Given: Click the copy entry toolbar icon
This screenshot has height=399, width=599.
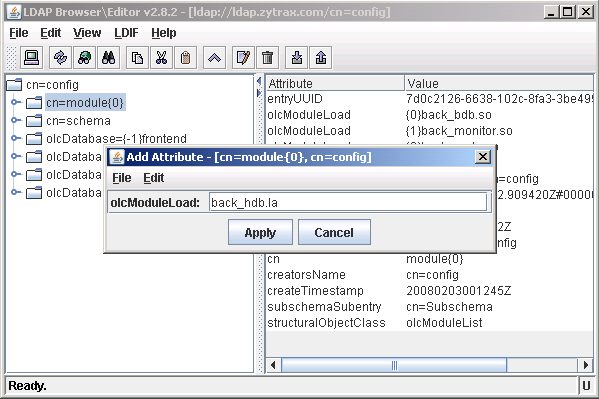Looking at the screenshot, I should [x=137, y=58].
